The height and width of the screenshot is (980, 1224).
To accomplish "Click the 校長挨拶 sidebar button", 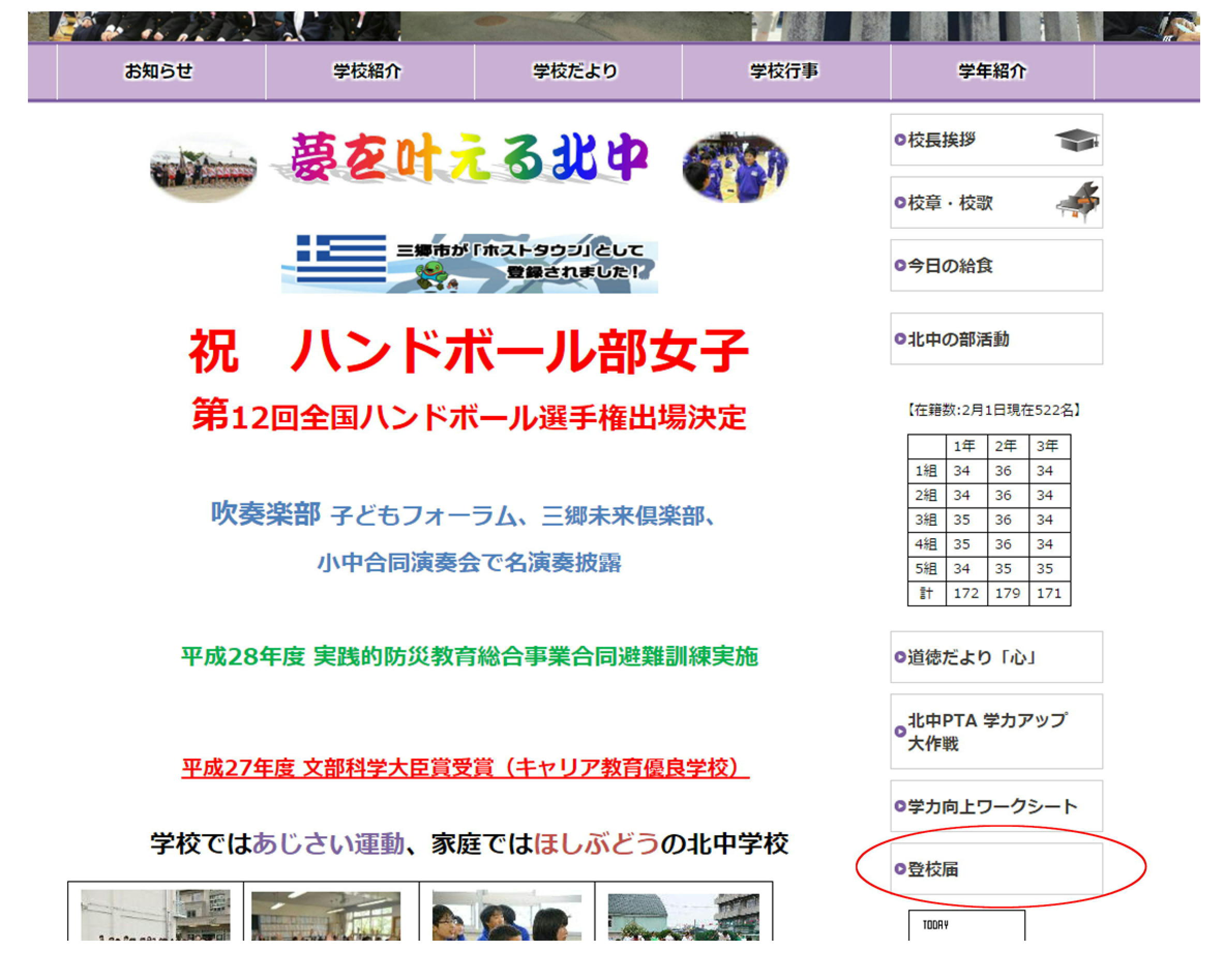I will tap(996, 140).
